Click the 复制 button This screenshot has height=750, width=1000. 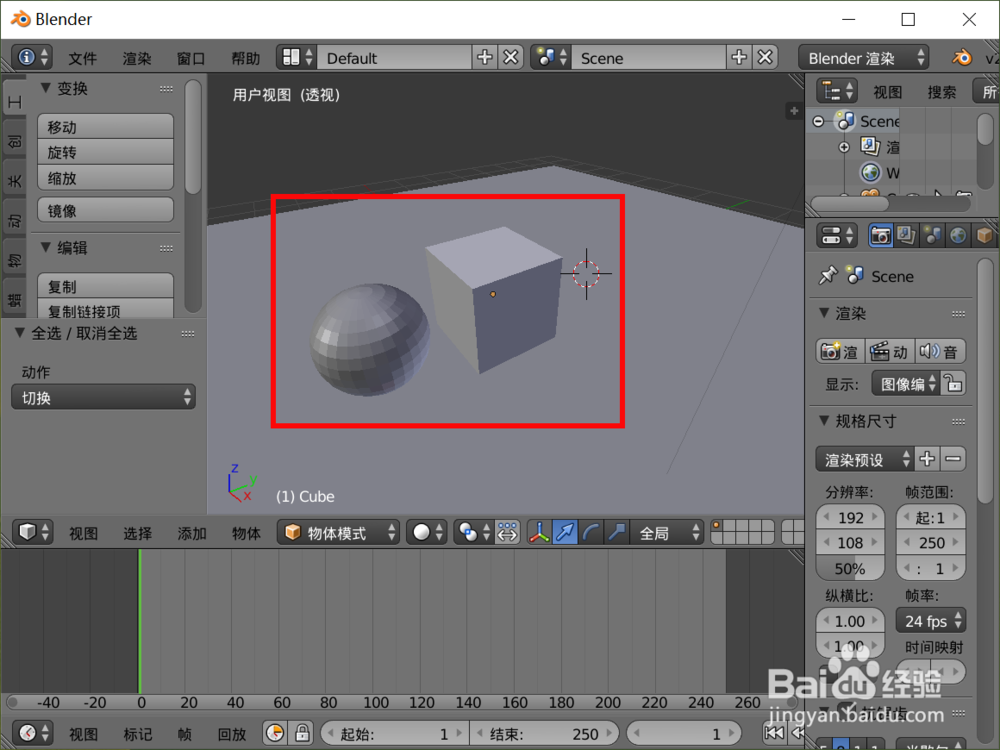(106, 286)
